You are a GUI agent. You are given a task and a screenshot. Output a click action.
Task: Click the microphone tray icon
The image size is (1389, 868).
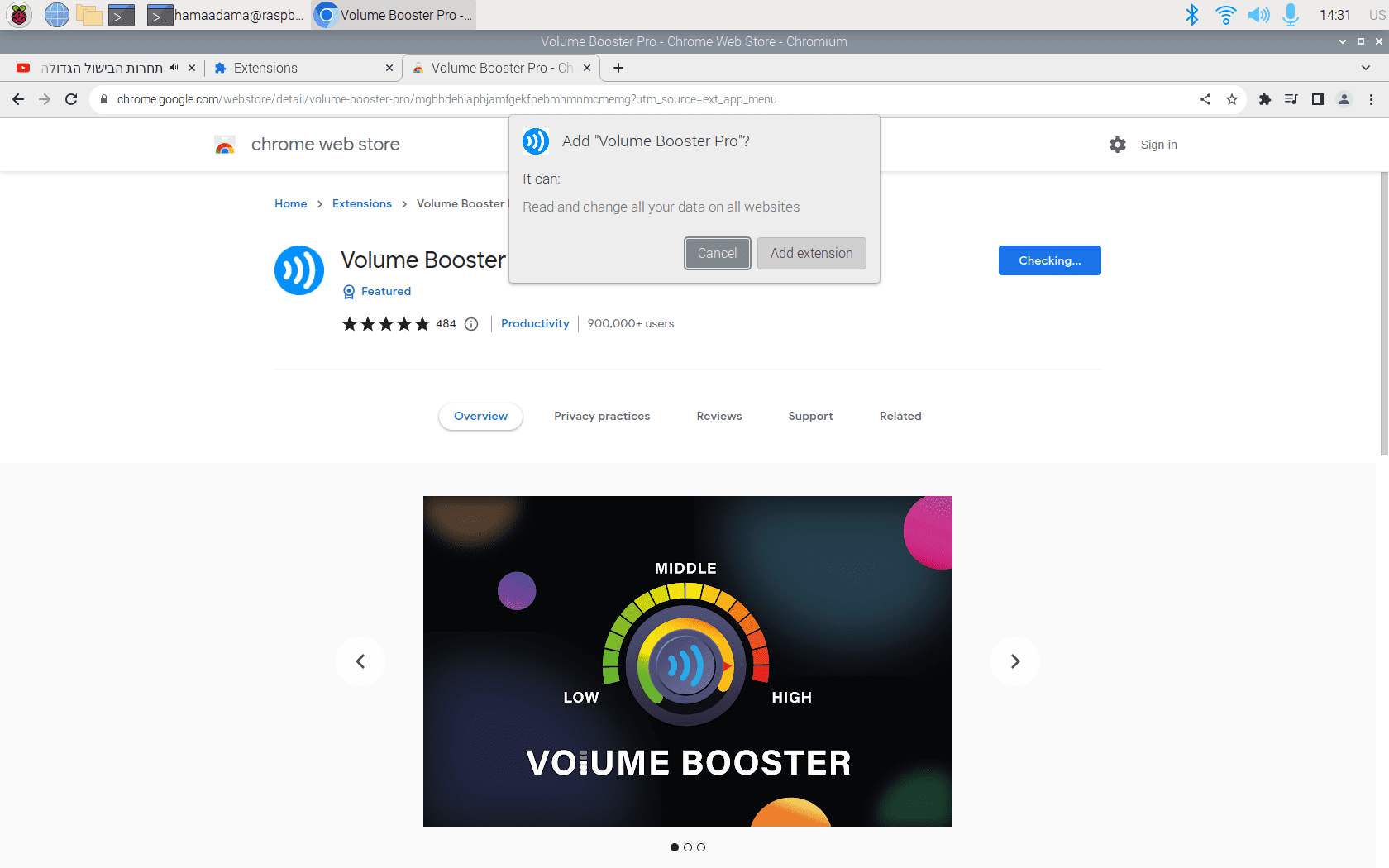1290,15
